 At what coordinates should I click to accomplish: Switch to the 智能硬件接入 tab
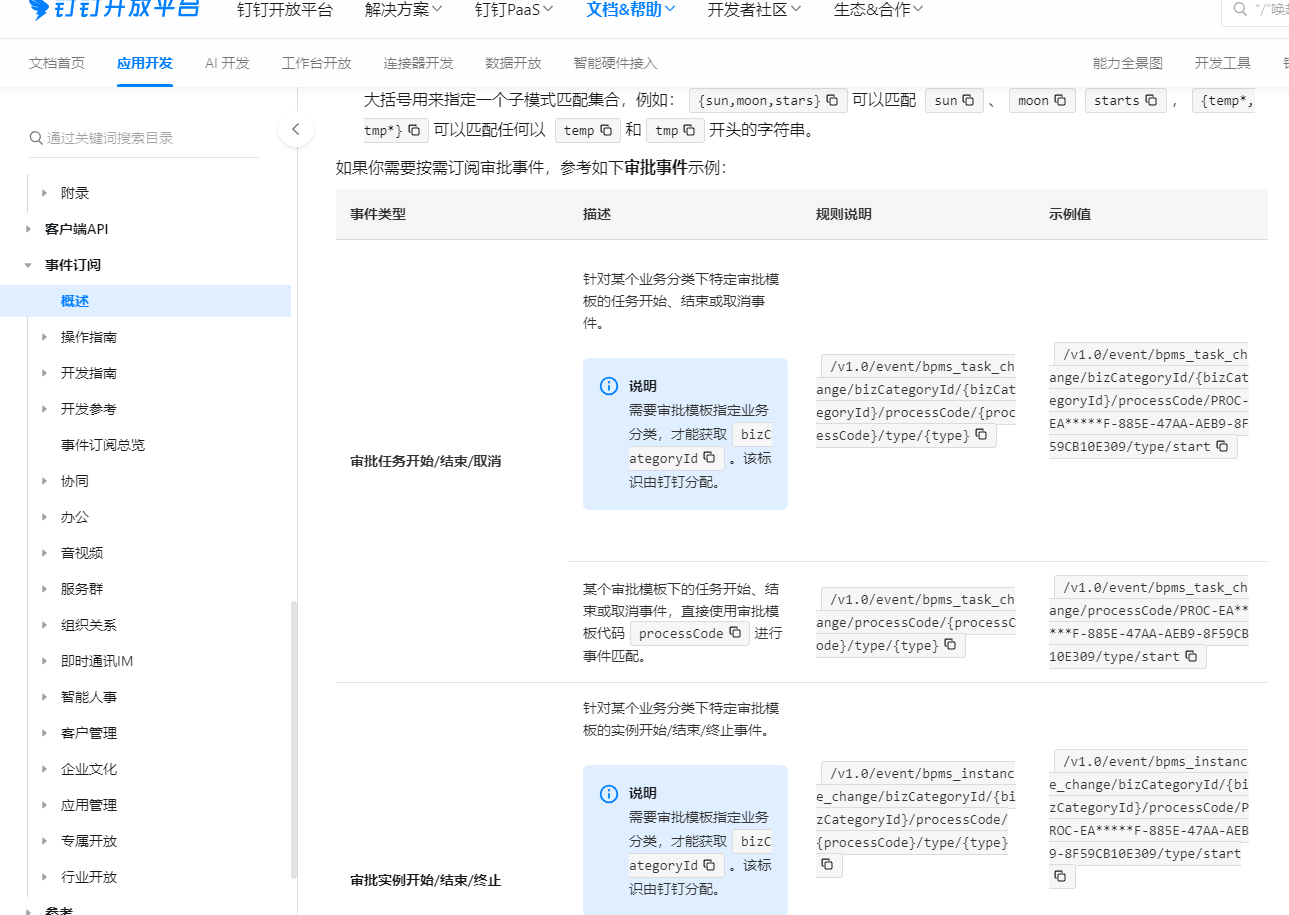click(x=615, y=63)
